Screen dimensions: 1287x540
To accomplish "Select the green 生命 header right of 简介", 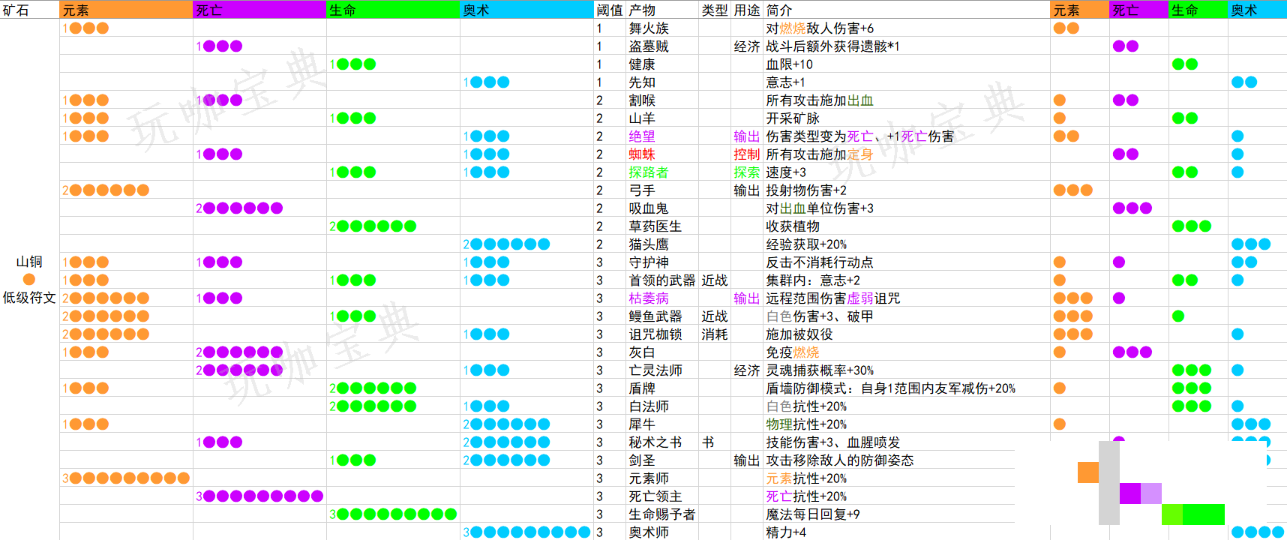I will click(x=1198, y=10).
